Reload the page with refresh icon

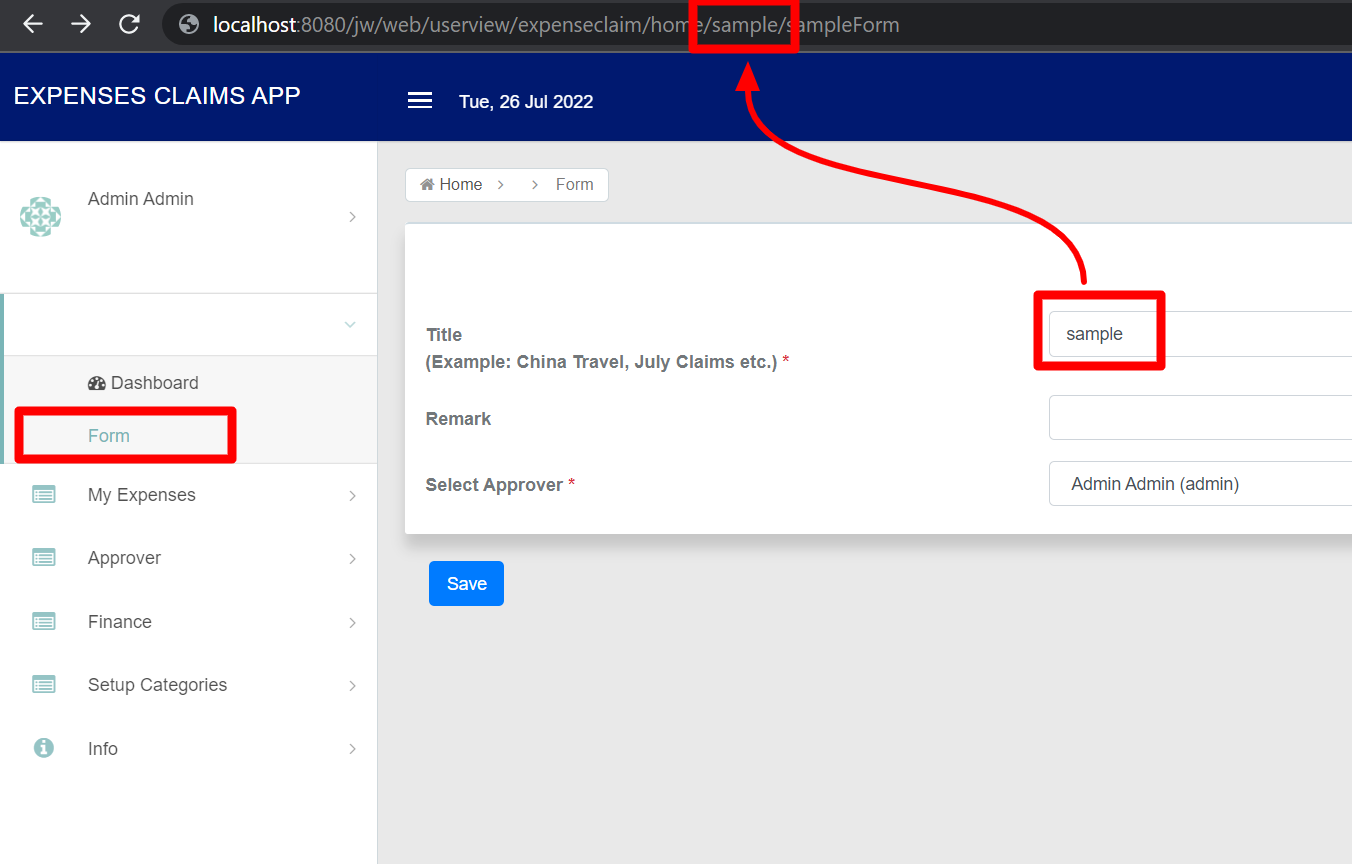click(x=129, y=24)
